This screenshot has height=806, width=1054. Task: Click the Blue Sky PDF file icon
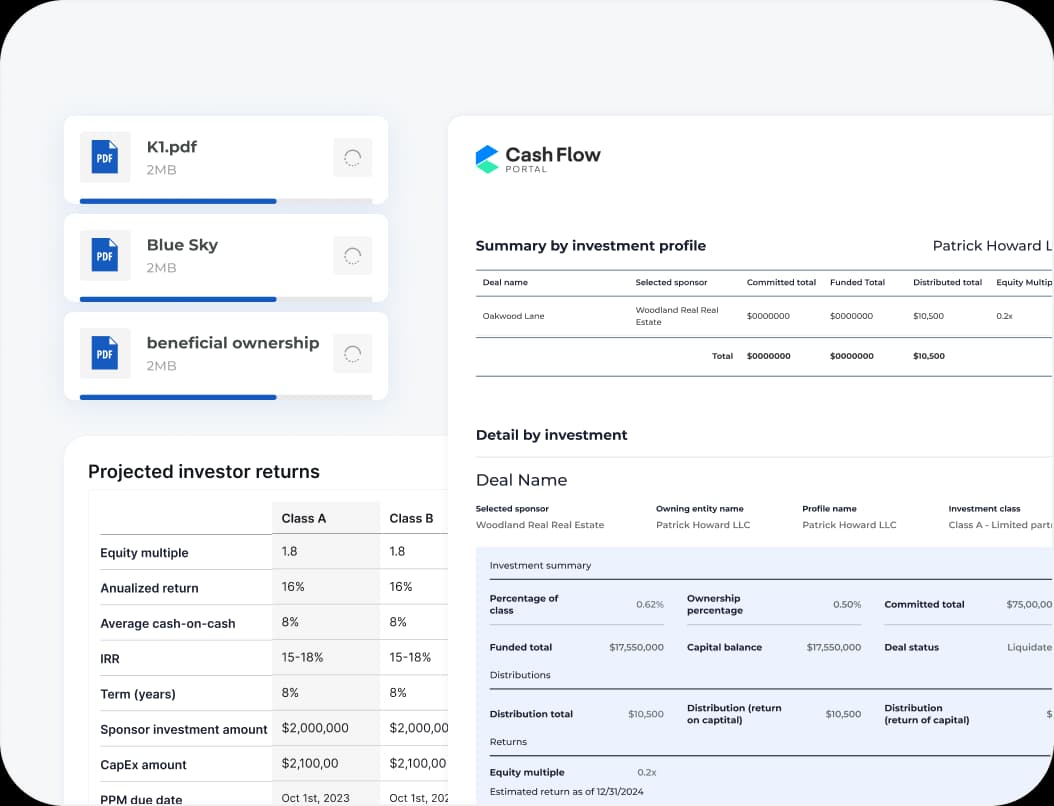pyautogui.click(x=105, y=255)
